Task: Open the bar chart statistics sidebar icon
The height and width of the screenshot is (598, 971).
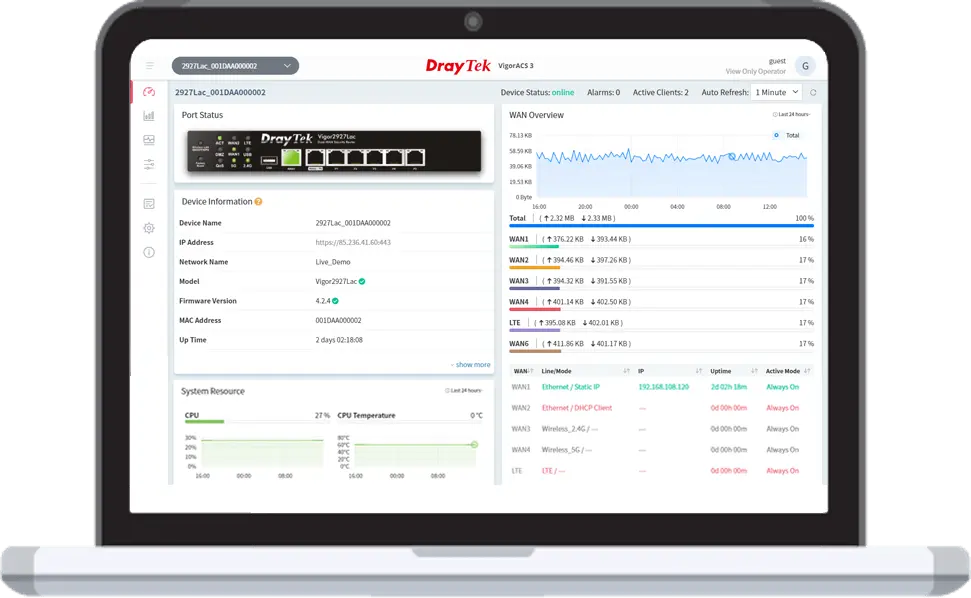Action: pyautogui.click(x=149, y=116)
